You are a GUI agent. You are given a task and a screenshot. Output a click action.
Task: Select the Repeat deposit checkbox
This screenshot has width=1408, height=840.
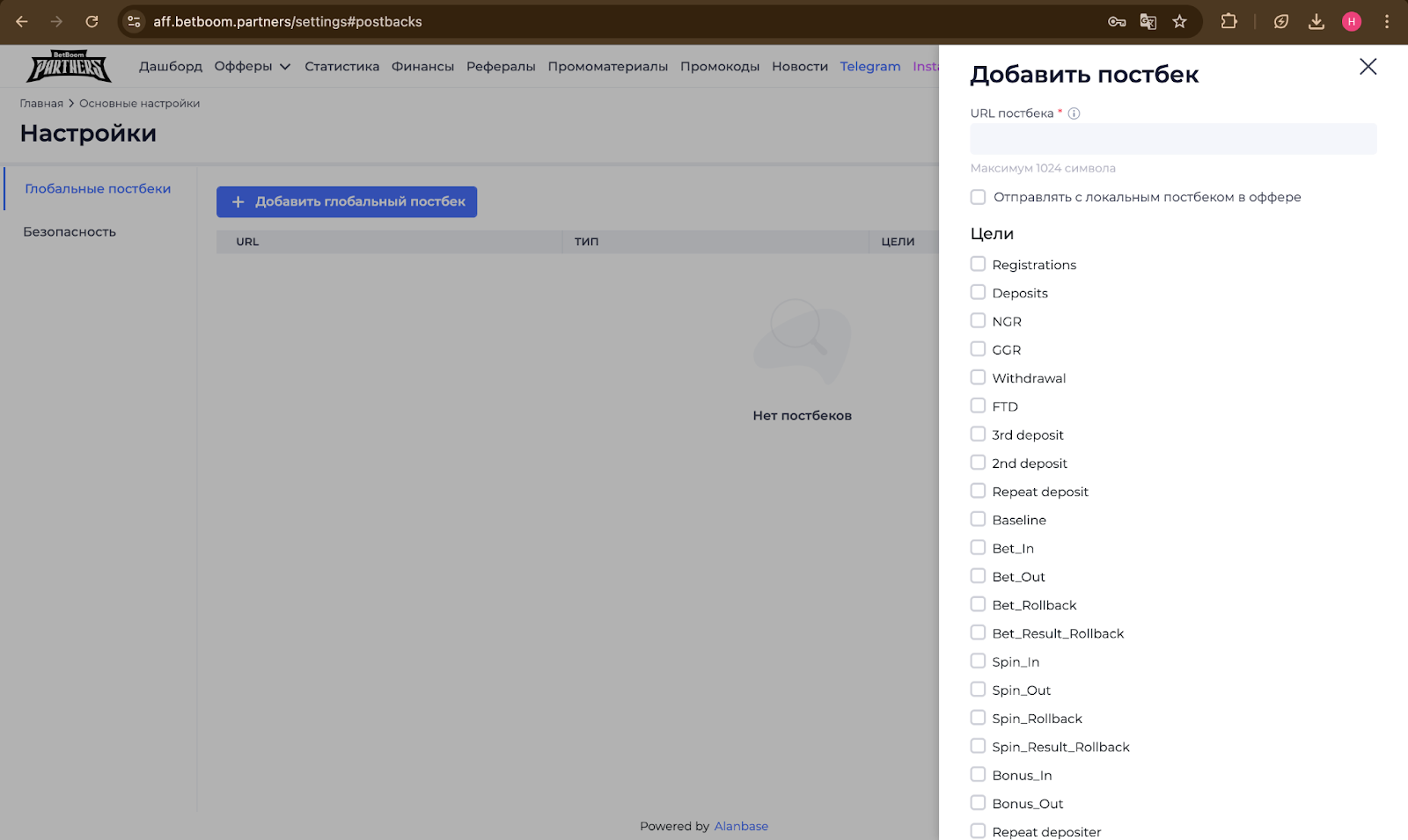click(978, 491)
